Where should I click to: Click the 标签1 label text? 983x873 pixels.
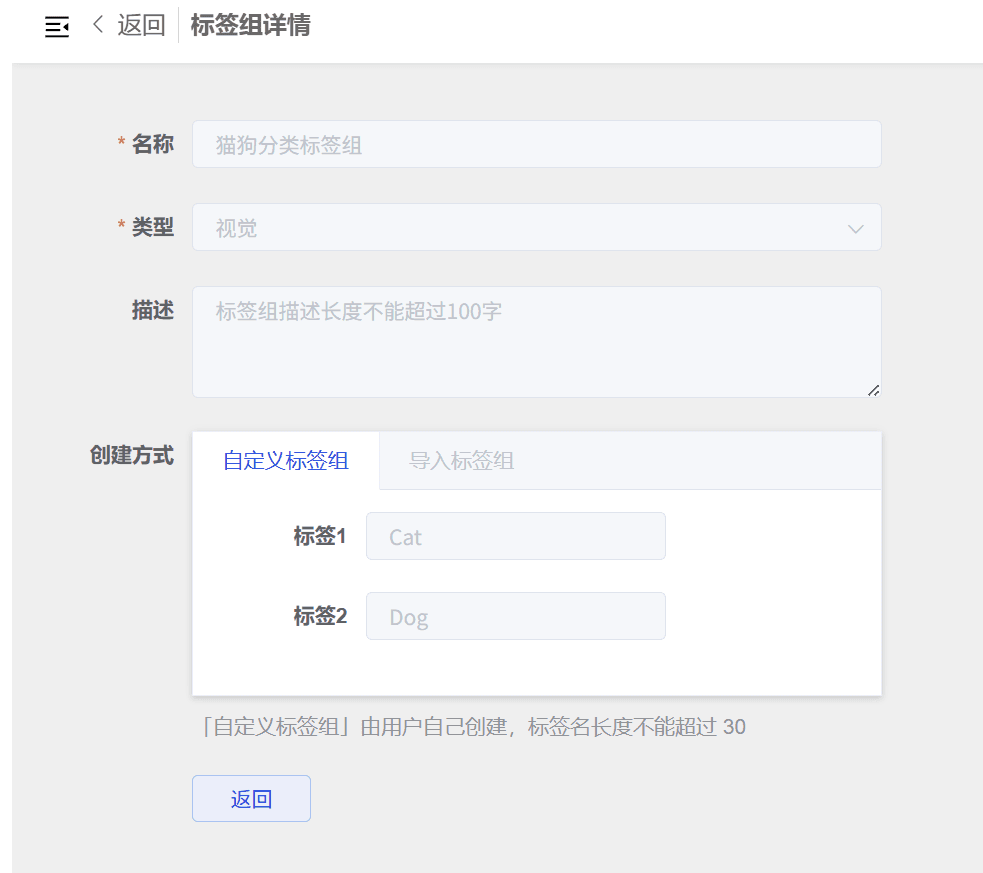[320, 537]
